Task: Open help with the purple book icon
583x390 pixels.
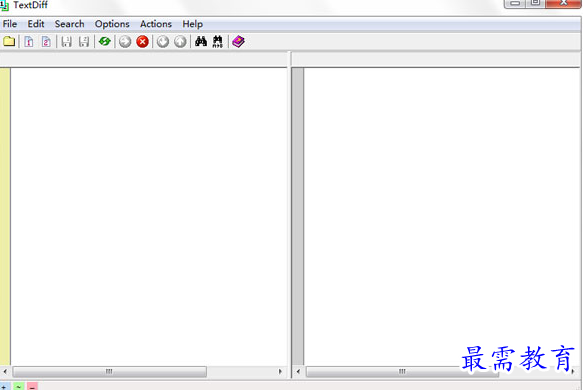Action: click(238, 41)
